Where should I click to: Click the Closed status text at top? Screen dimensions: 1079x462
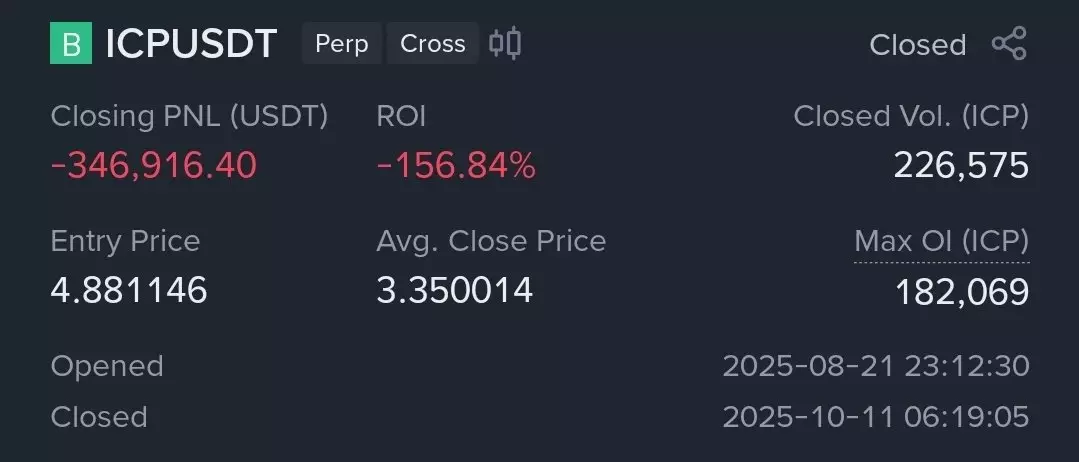(917, 45)
